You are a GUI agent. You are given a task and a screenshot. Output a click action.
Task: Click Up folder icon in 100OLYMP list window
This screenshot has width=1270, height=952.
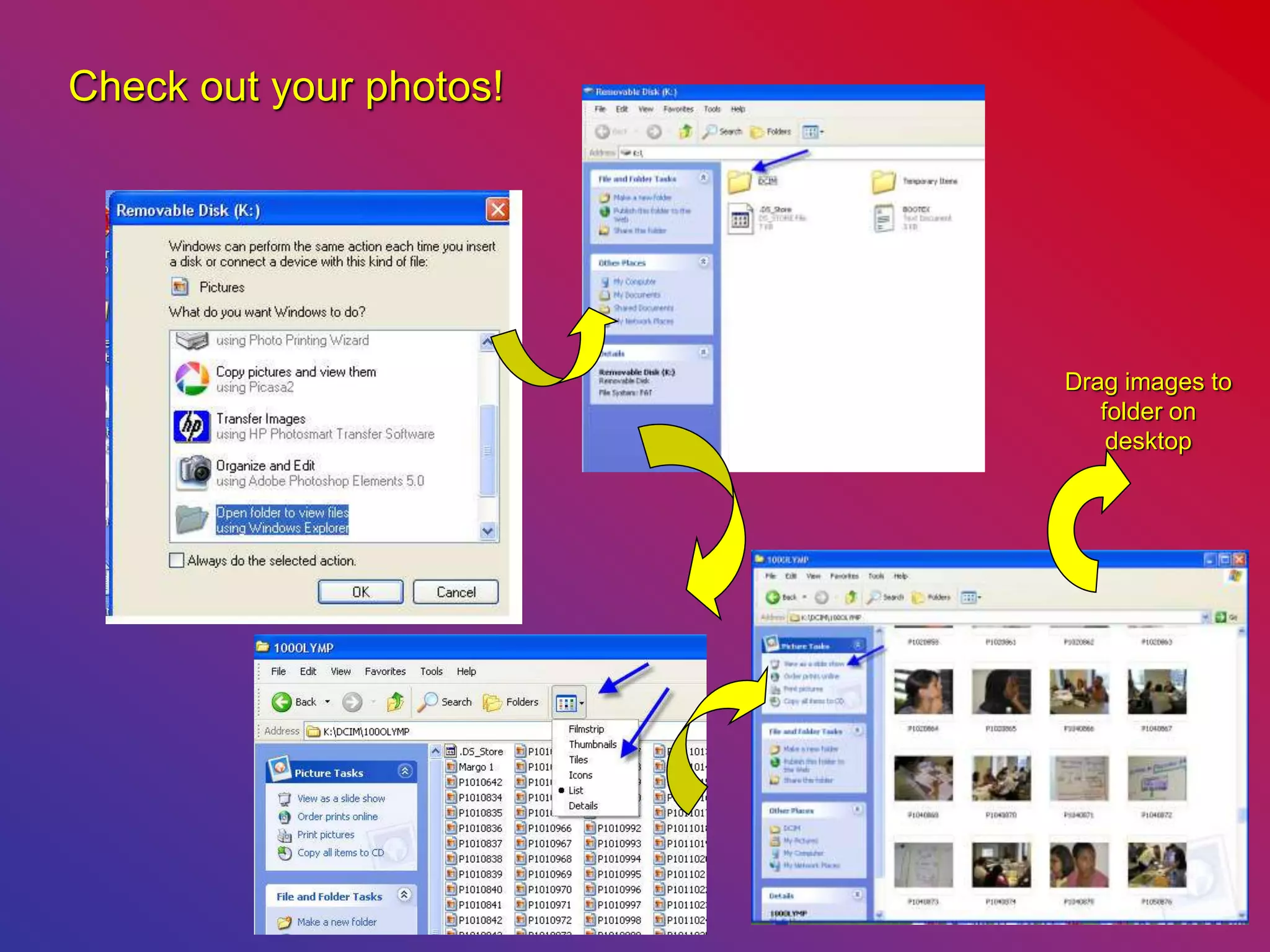(x=395, y=702)
